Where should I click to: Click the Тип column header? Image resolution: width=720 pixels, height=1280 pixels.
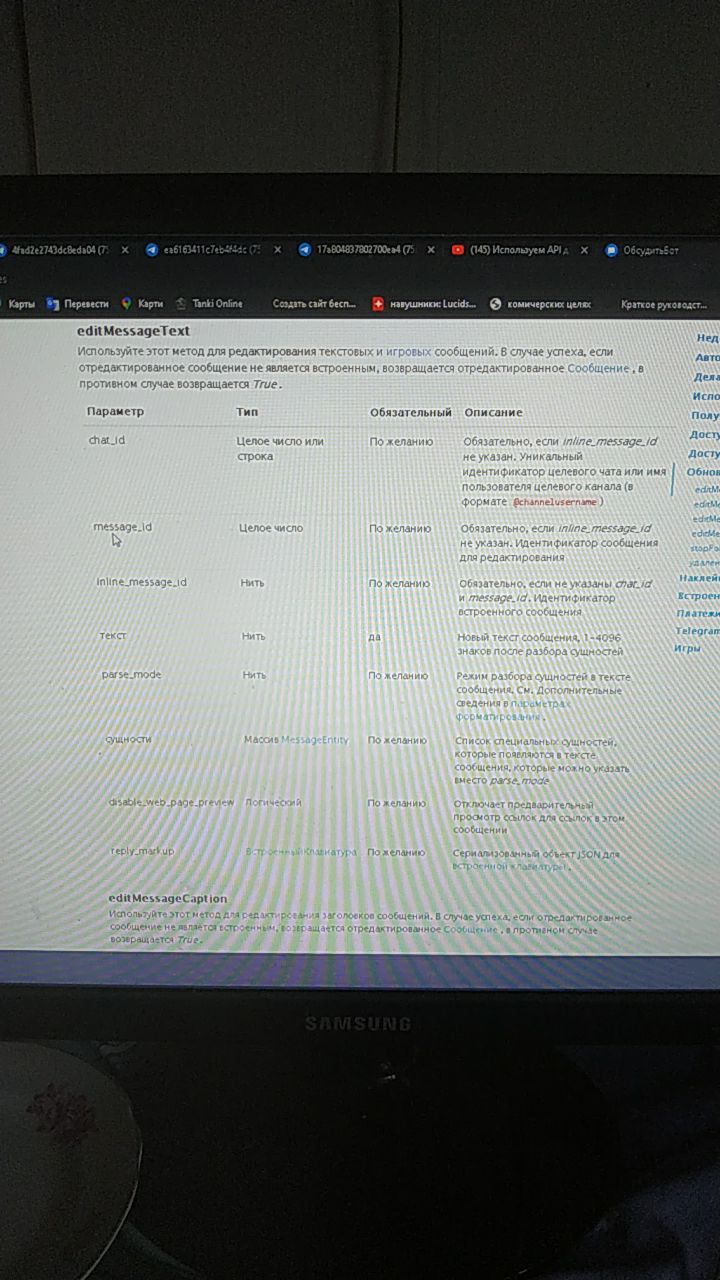tap(247, 412)
